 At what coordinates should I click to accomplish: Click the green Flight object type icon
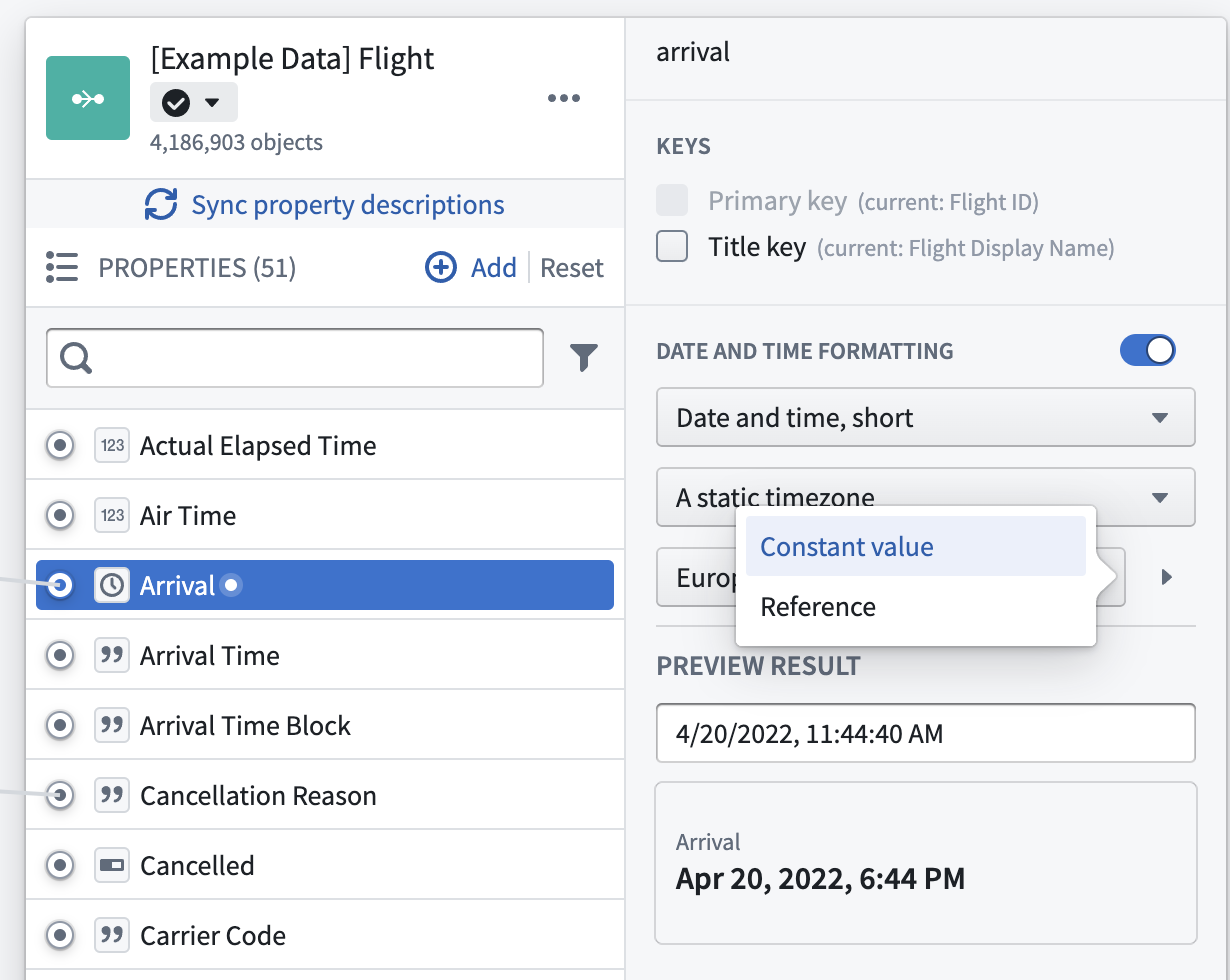88,98
